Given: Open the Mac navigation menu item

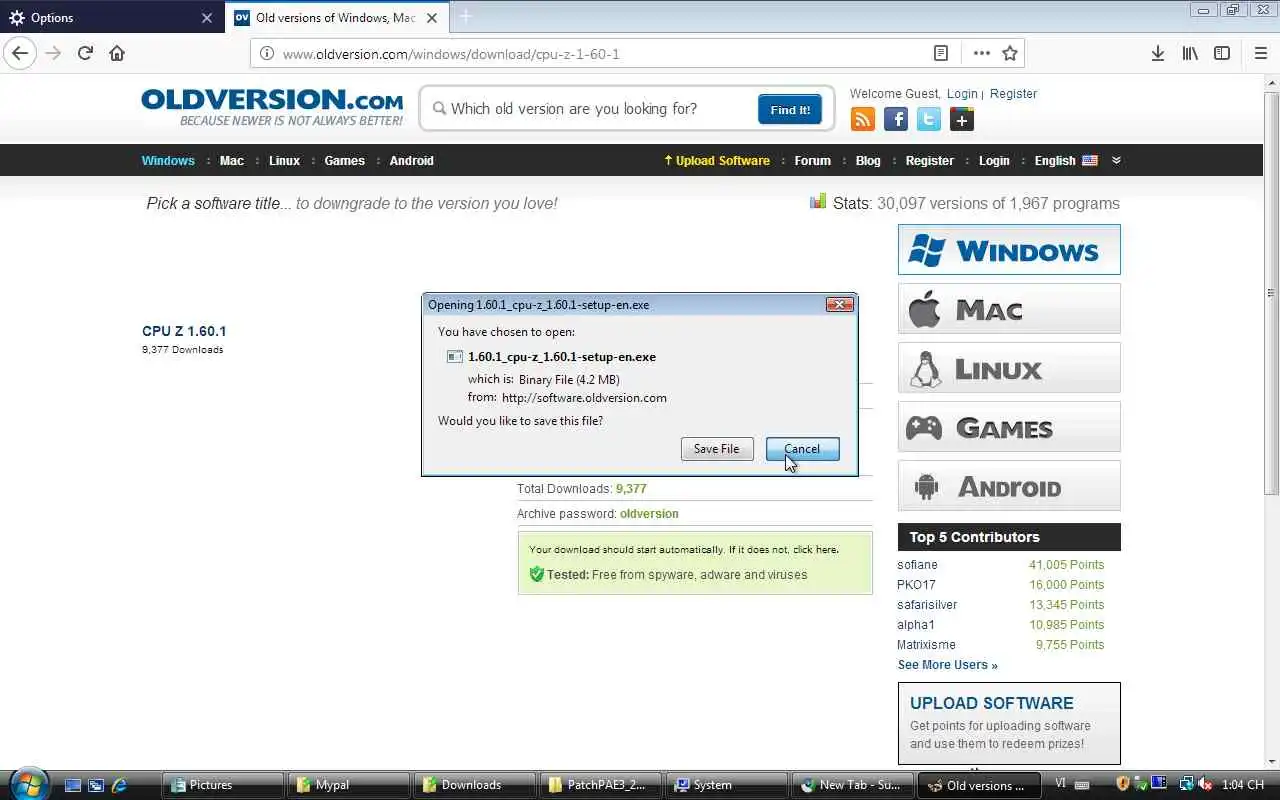Looking at the screenshot, I should coord(232,160).
